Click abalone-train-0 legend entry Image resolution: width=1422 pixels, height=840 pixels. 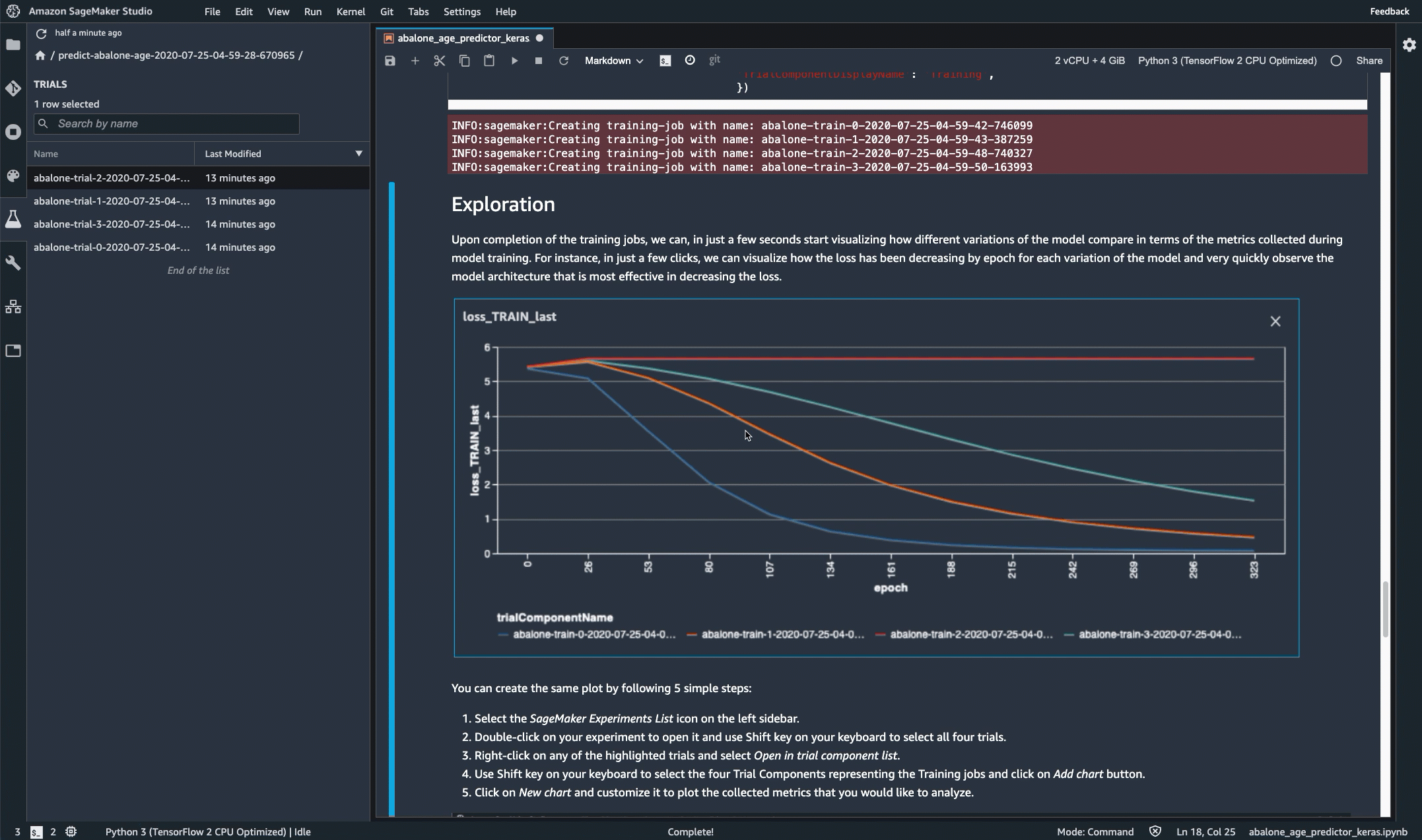coord(587,635)
